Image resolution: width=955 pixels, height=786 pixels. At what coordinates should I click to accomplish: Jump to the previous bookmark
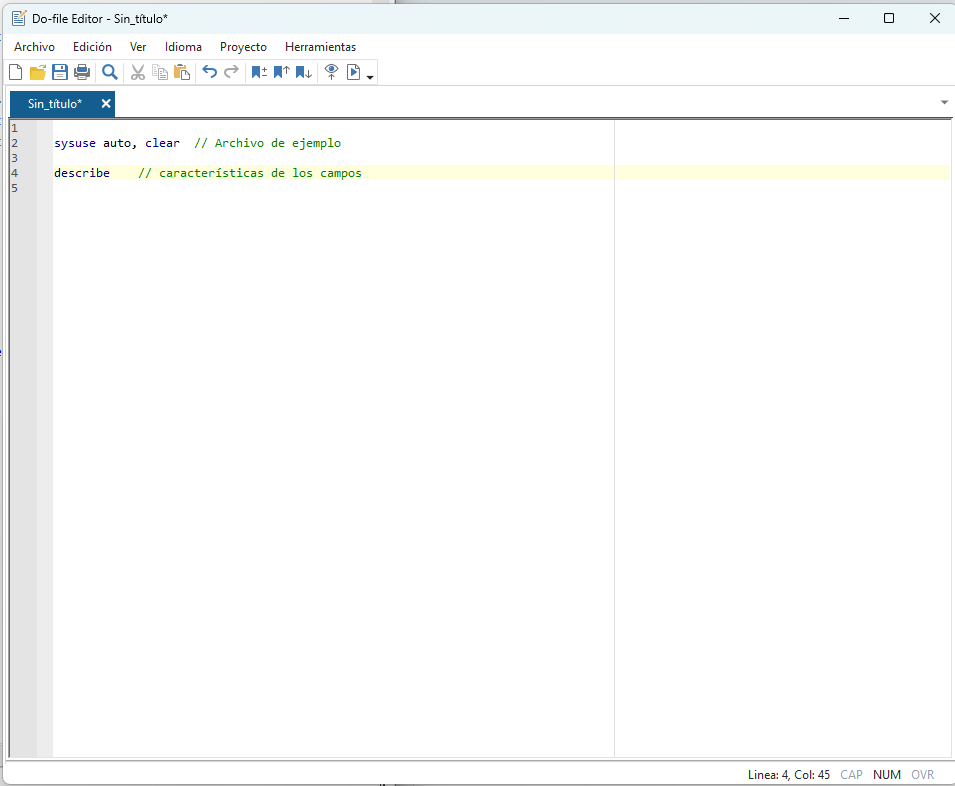(281, 72)
